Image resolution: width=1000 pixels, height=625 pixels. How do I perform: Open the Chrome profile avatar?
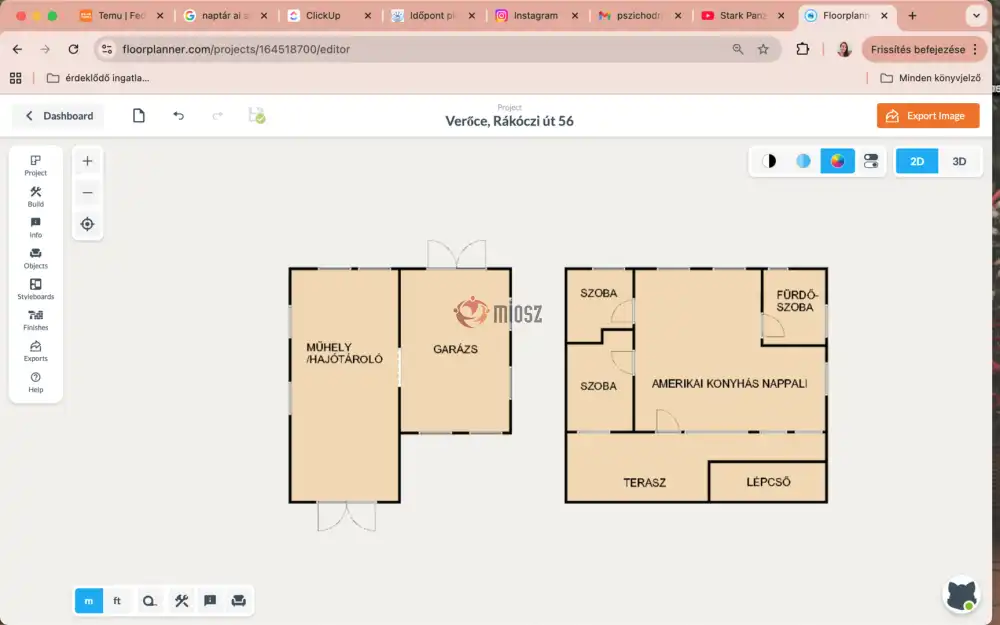844,49
